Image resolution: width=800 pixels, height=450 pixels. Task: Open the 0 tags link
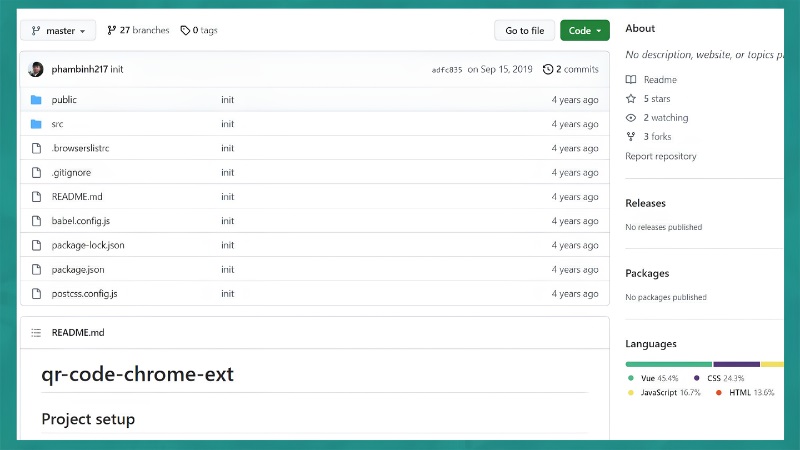(199, 30)
